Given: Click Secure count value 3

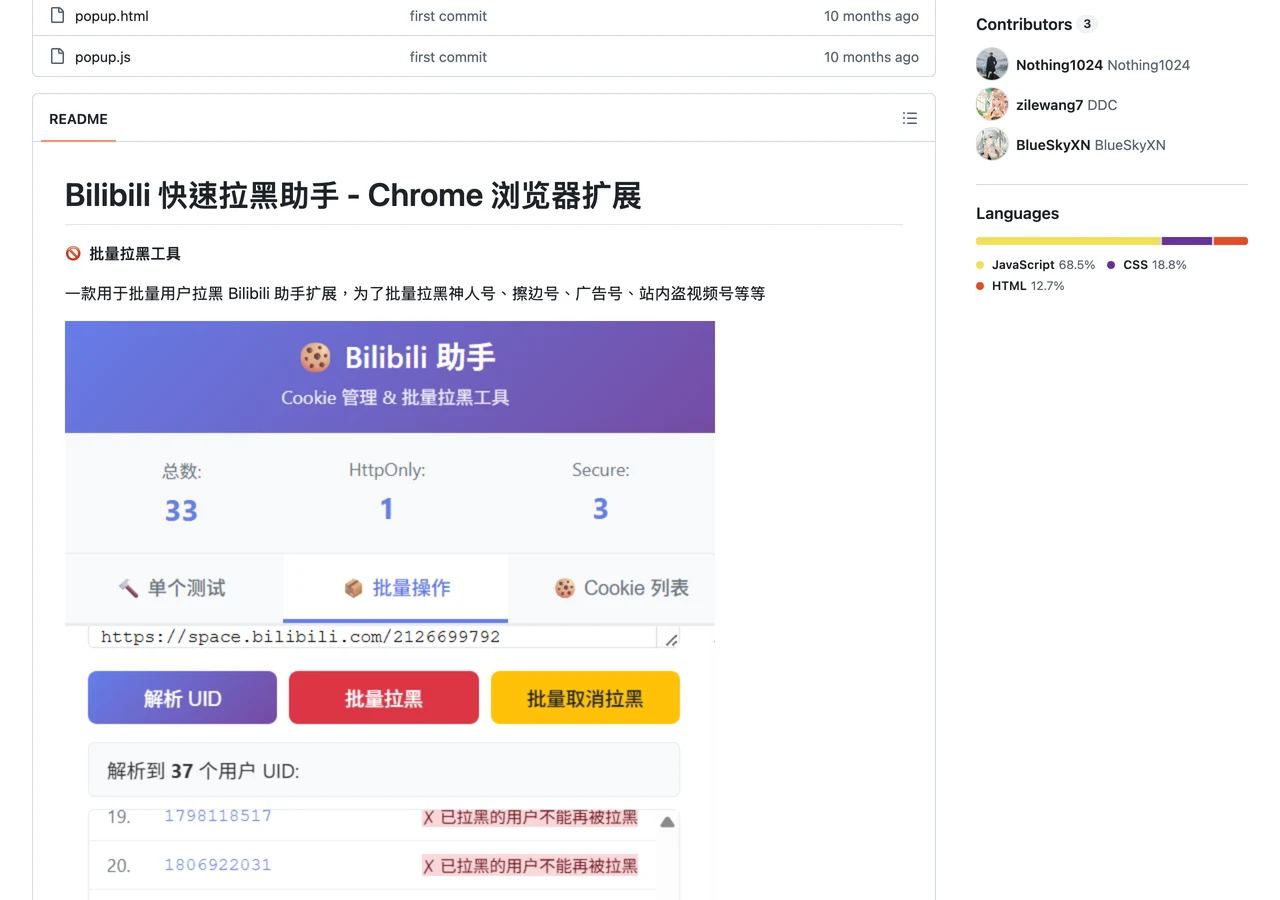Looking at the screenshot, I should tap(600, 509).
